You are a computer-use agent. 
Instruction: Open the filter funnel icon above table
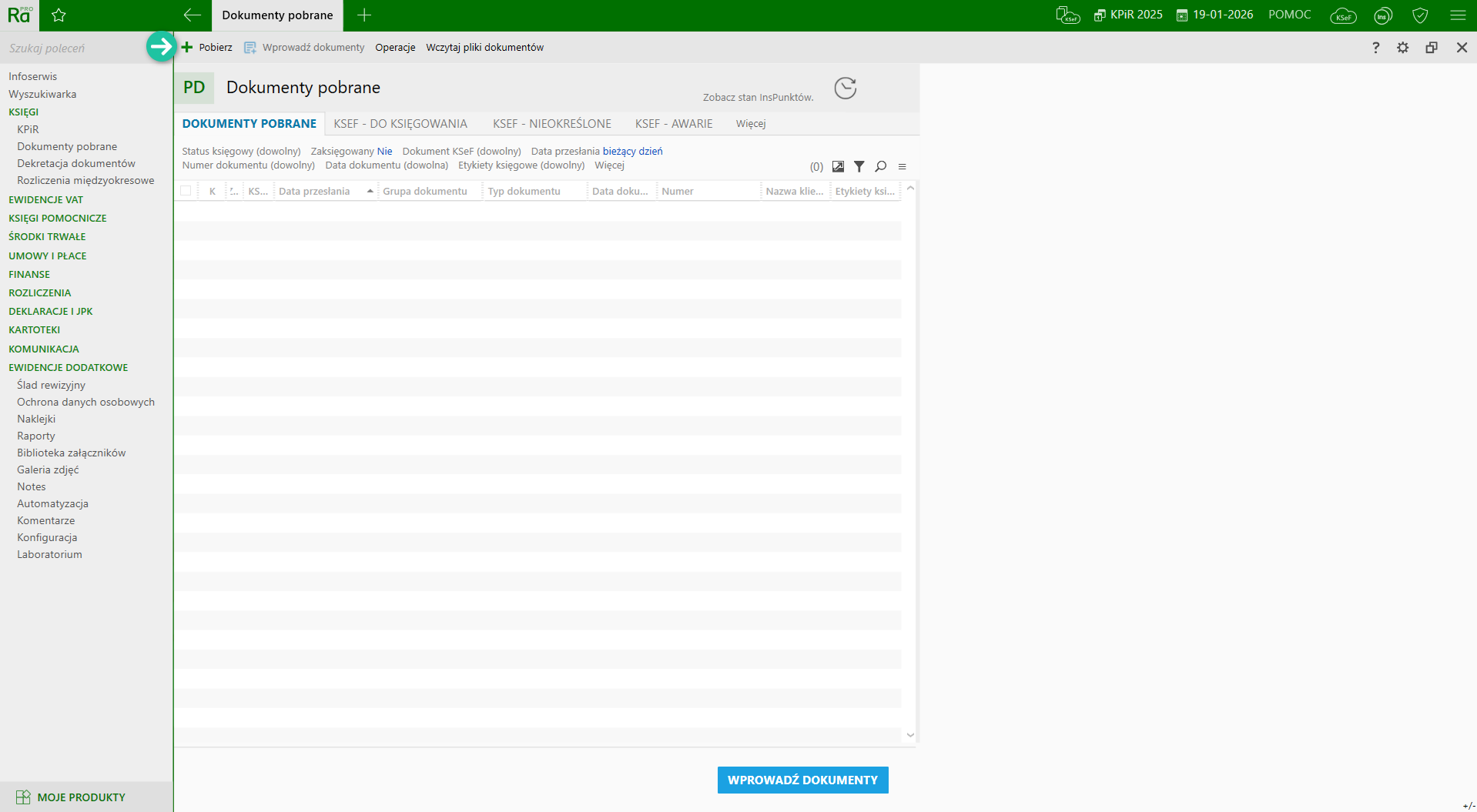(x=859, y=166)
